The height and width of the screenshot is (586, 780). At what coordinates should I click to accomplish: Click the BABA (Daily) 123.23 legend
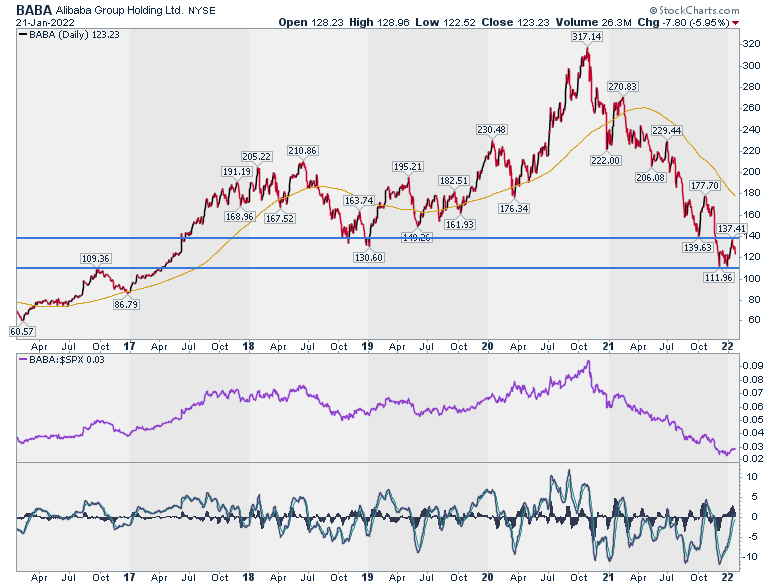(69, 34)
